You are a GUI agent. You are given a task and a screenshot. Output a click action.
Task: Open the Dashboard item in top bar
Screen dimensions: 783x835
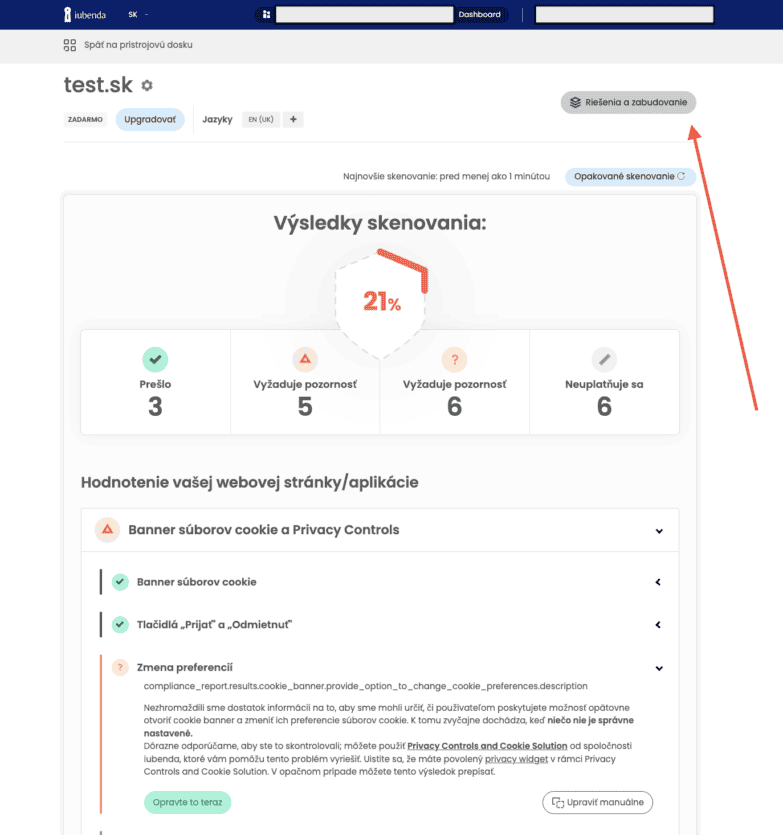[x=479, y=15]
